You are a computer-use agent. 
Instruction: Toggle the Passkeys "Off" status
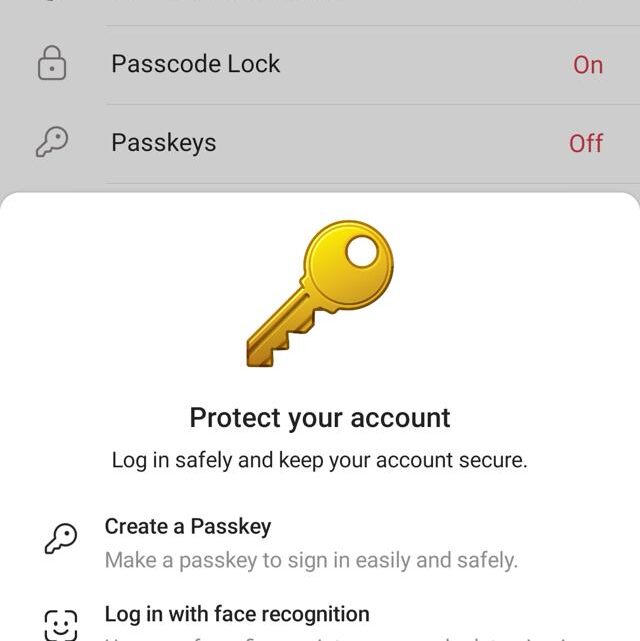click(586, 144)
